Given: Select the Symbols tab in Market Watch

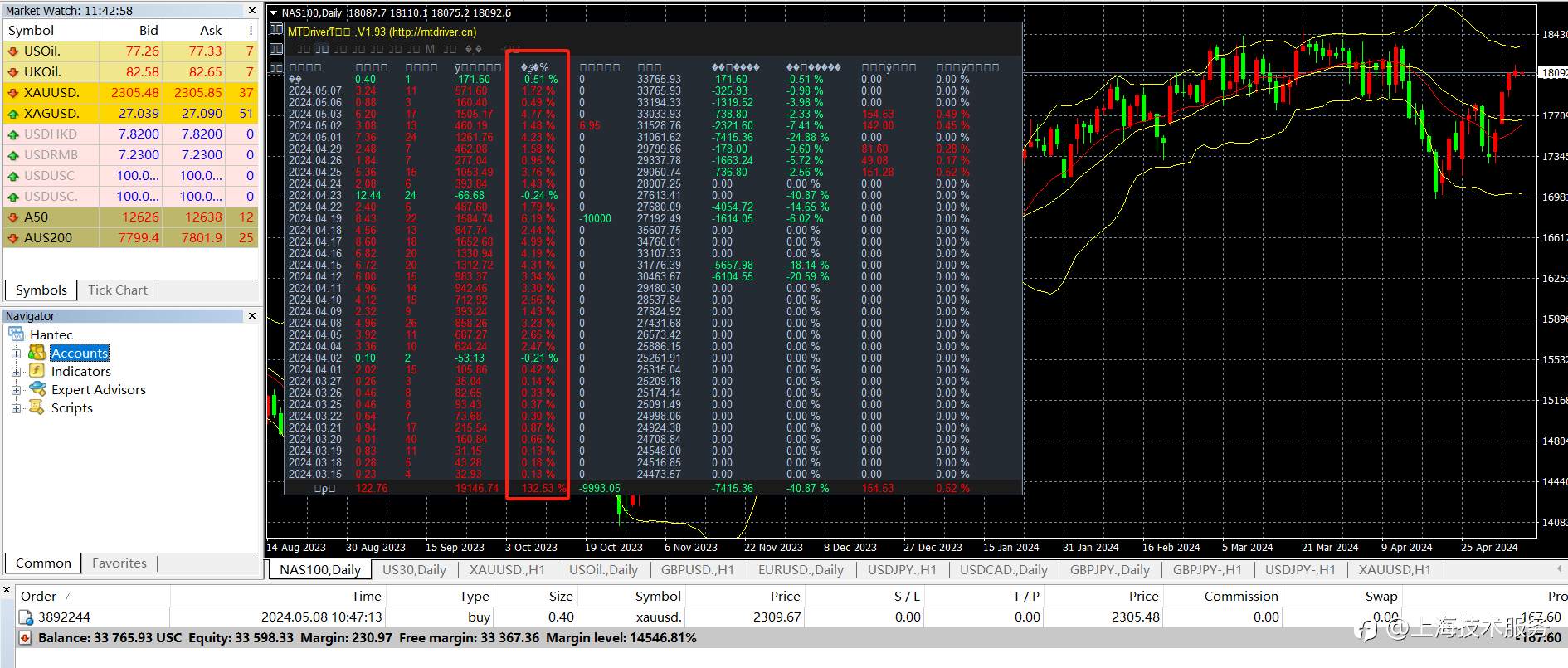Looking at the screenshot, I should [41, 290].
